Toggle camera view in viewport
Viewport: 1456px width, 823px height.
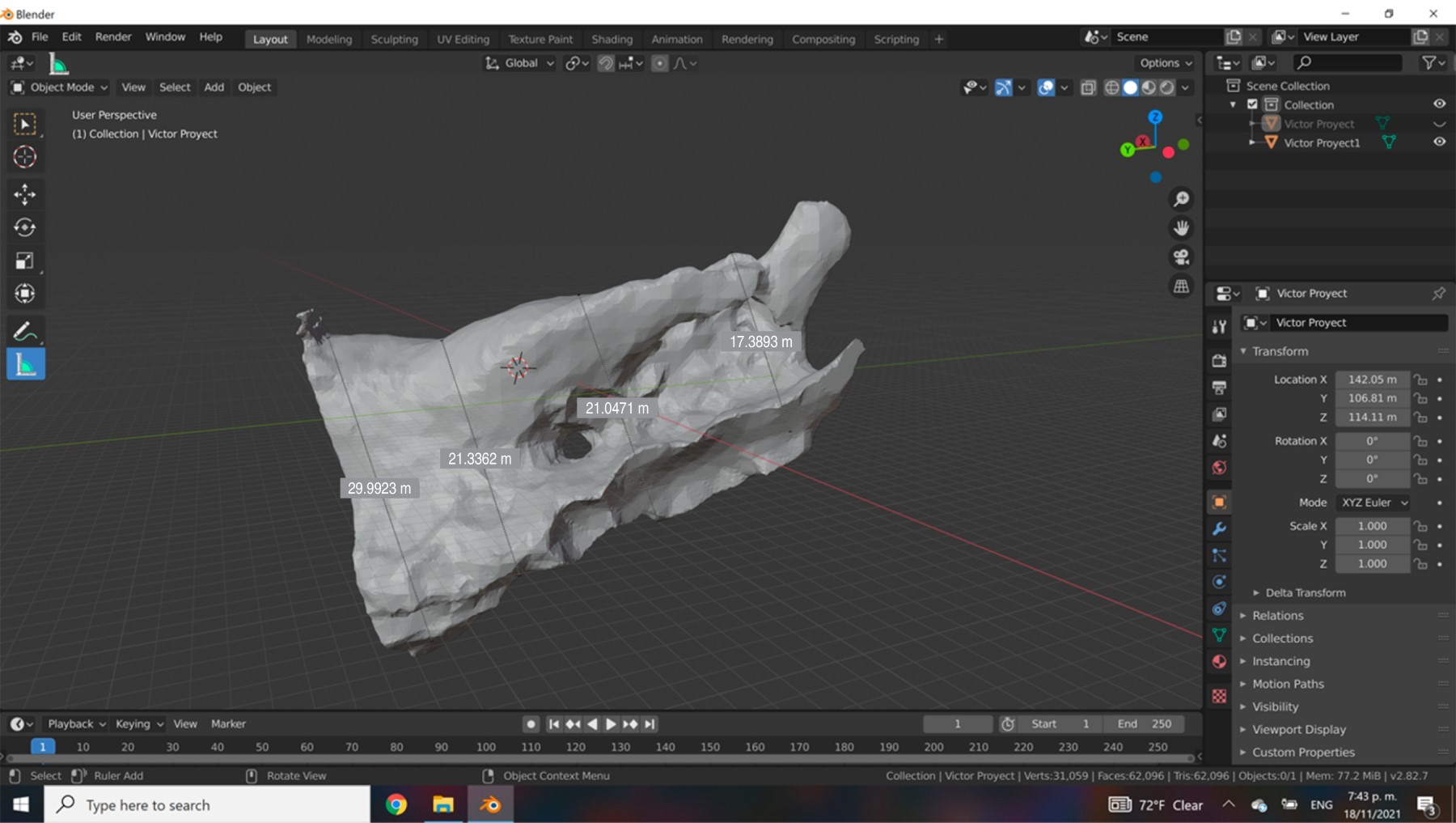(x=1181, y=257)
